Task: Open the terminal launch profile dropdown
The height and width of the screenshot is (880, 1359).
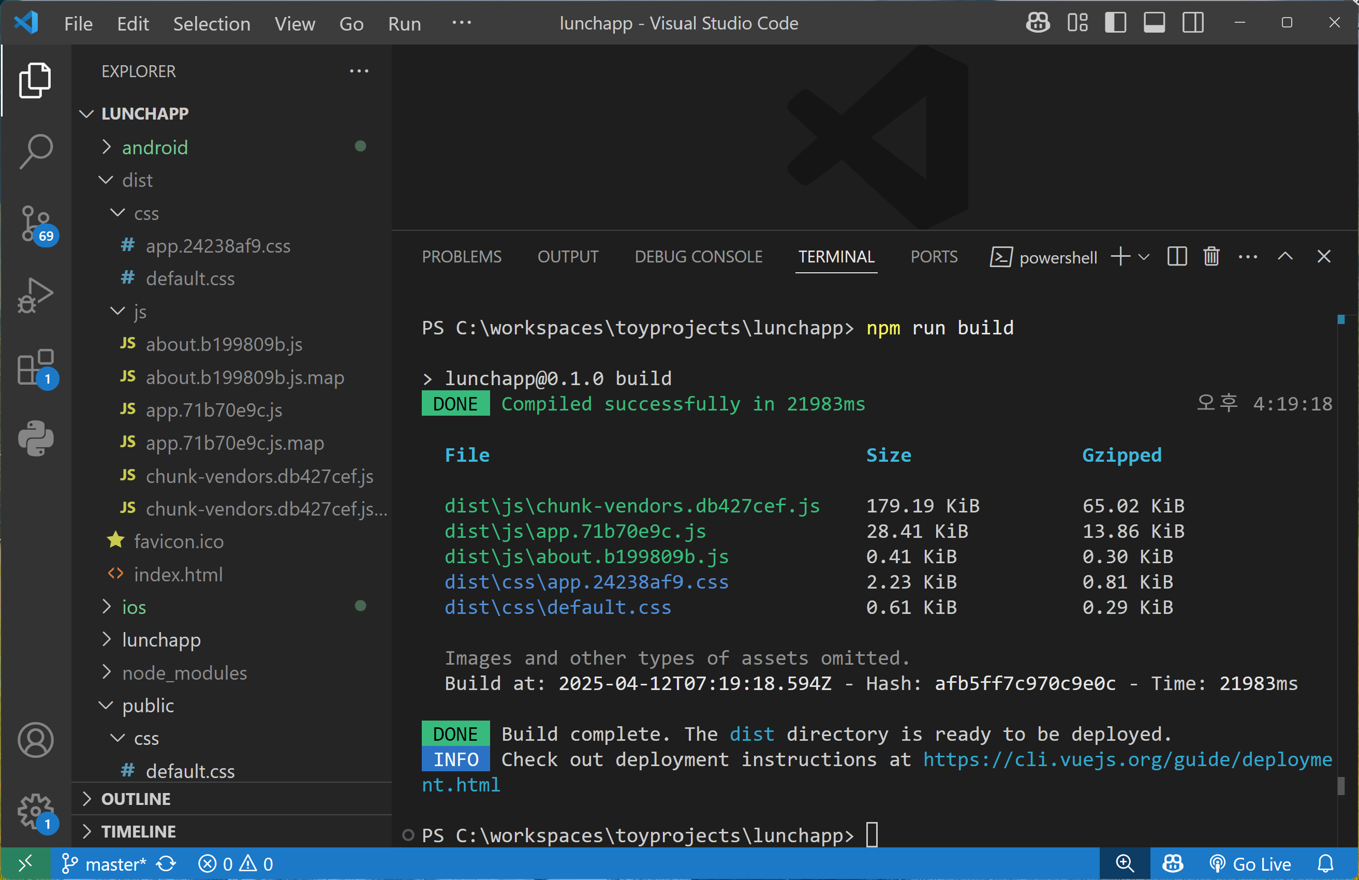Action: [x=1144, y=257]
